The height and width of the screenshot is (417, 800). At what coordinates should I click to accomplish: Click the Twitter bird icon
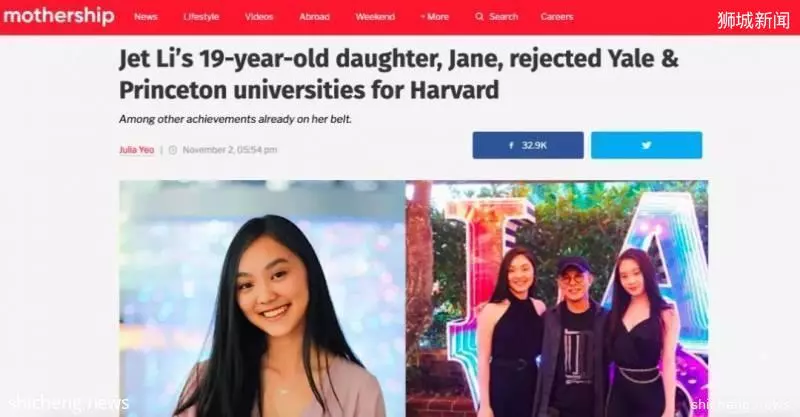pos(646,145)
